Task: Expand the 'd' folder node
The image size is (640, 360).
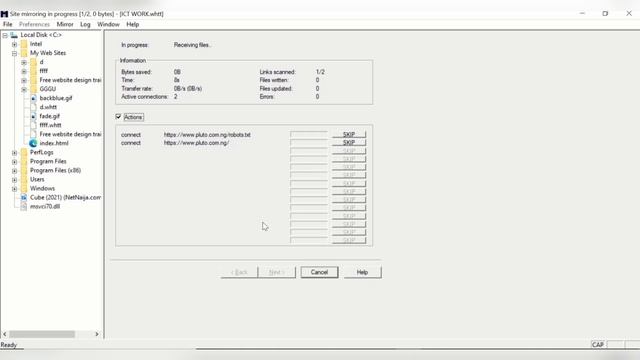Action: click(24, 62)
